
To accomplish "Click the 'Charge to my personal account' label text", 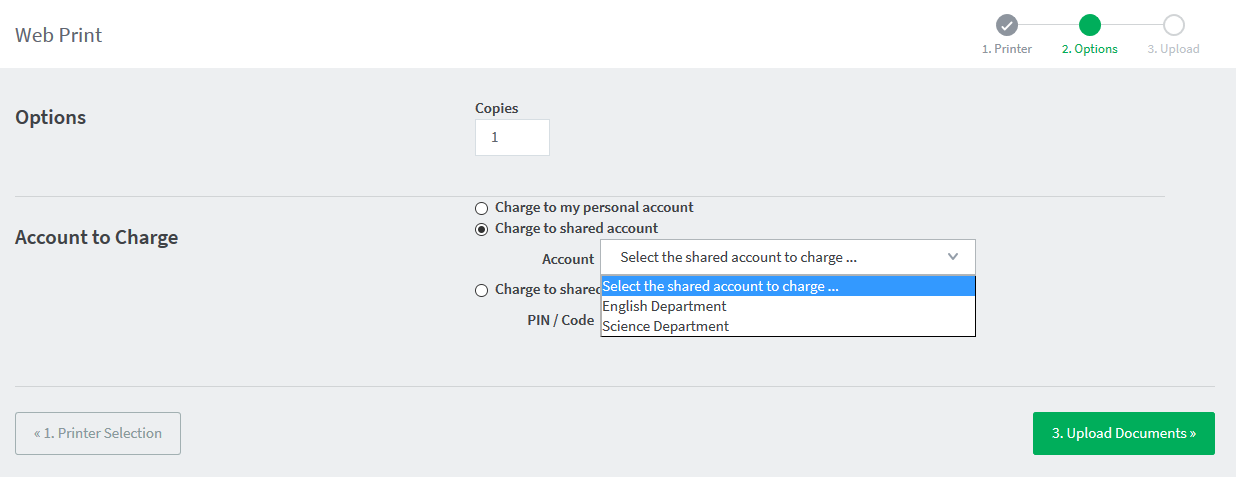I will (x=594, y=207).
